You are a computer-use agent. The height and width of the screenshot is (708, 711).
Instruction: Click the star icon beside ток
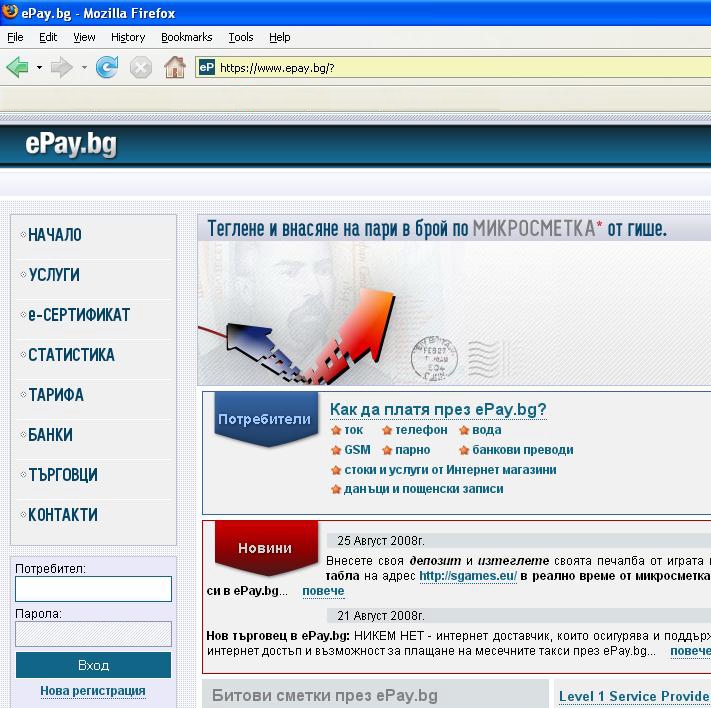click(x=336, y=430)
